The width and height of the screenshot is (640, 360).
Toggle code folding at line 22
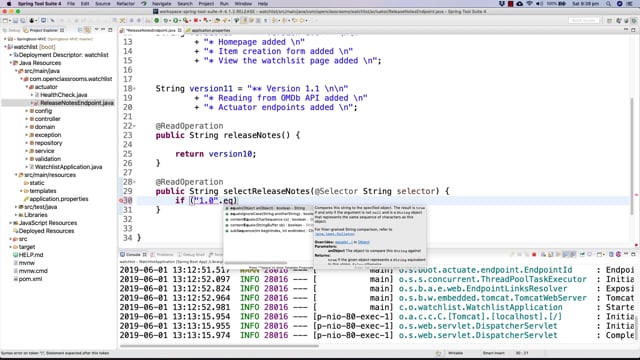[135, 126]
